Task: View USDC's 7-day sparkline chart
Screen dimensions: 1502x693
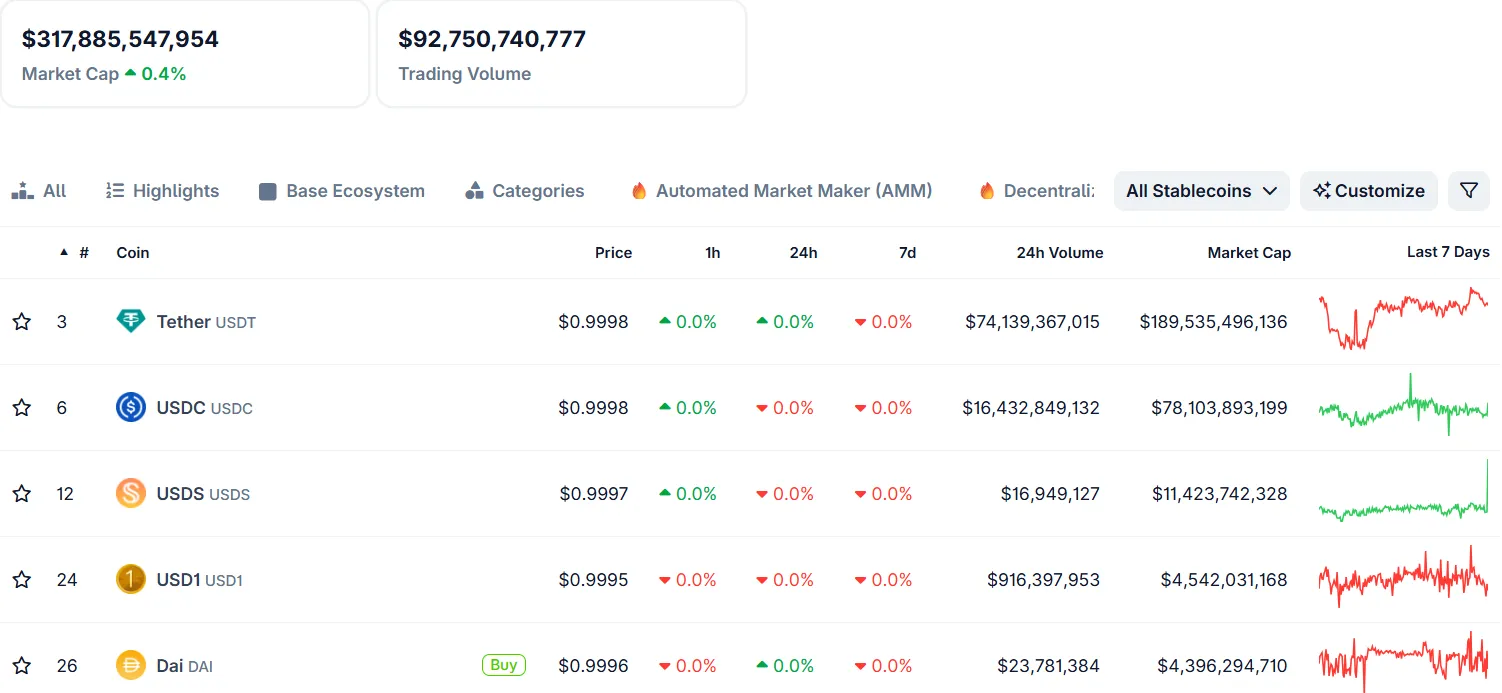Action: coord(1403,405)
